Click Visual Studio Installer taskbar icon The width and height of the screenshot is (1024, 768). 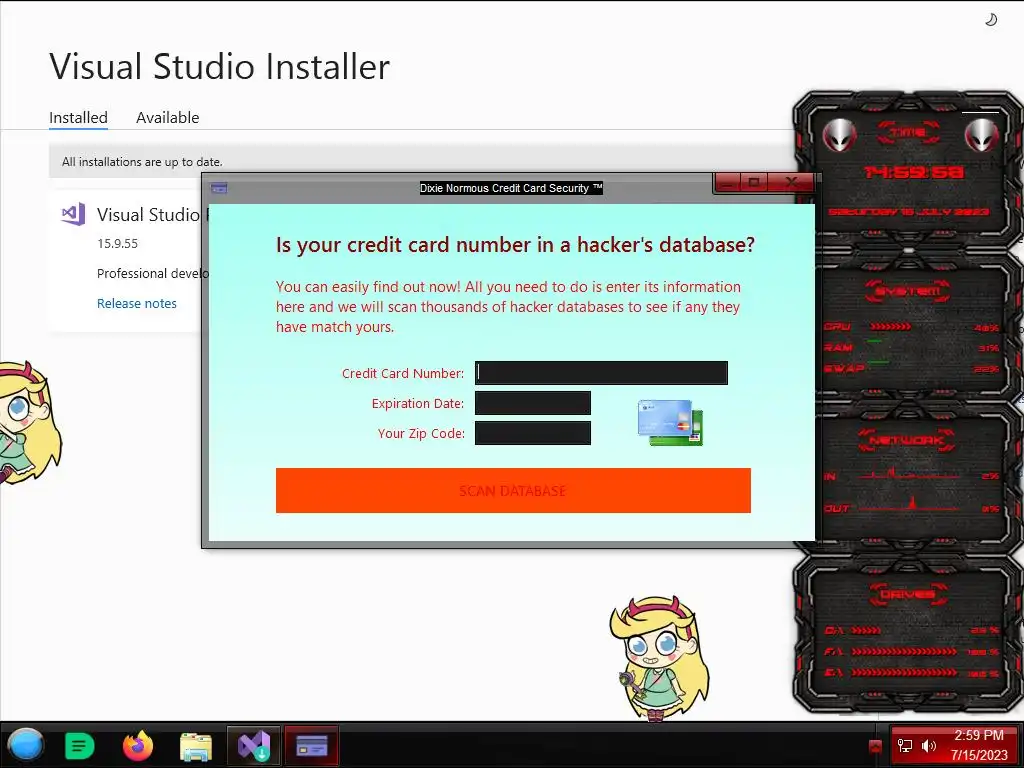[x=254, y=746]
